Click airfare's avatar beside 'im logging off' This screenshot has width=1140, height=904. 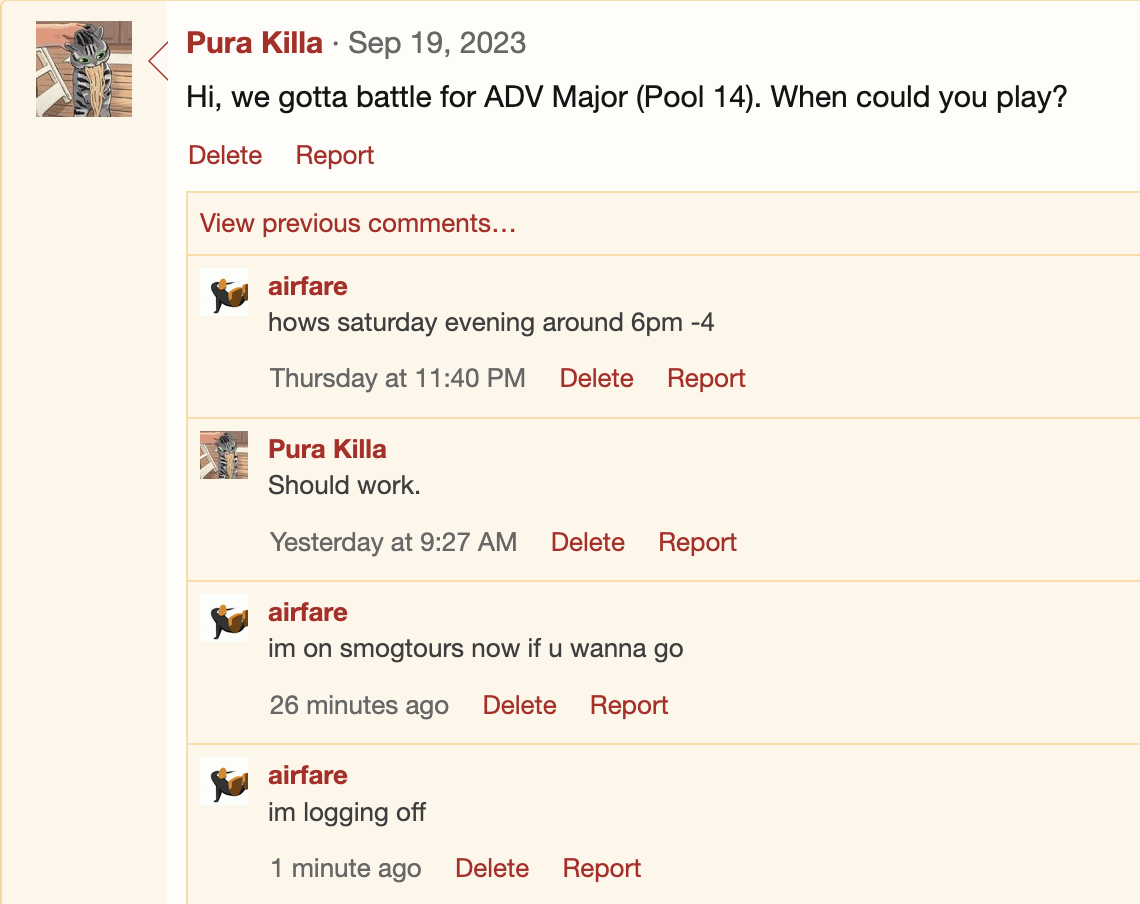(224, 781)
